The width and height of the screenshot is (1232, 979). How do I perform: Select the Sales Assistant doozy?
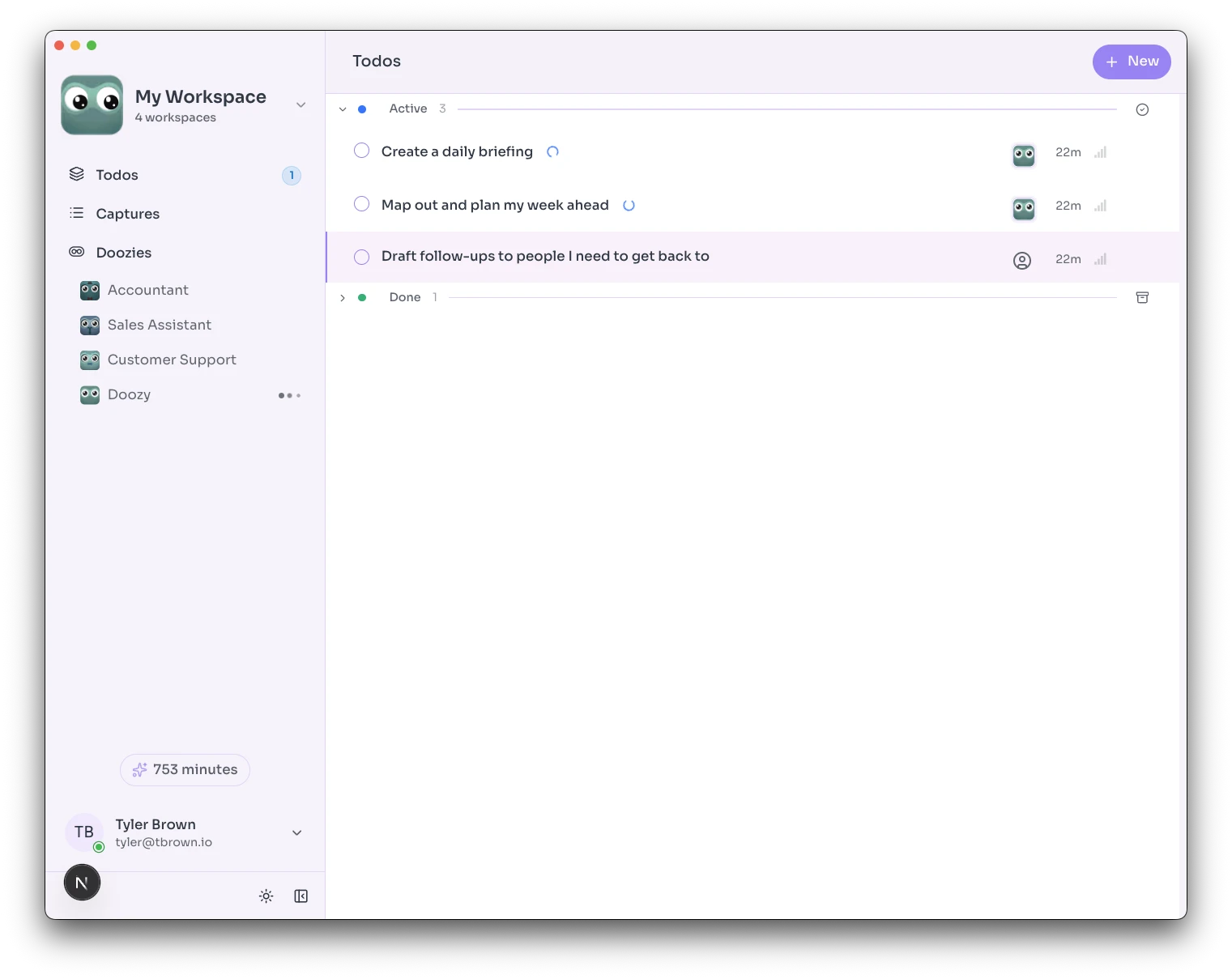click(x=160, y=325)
